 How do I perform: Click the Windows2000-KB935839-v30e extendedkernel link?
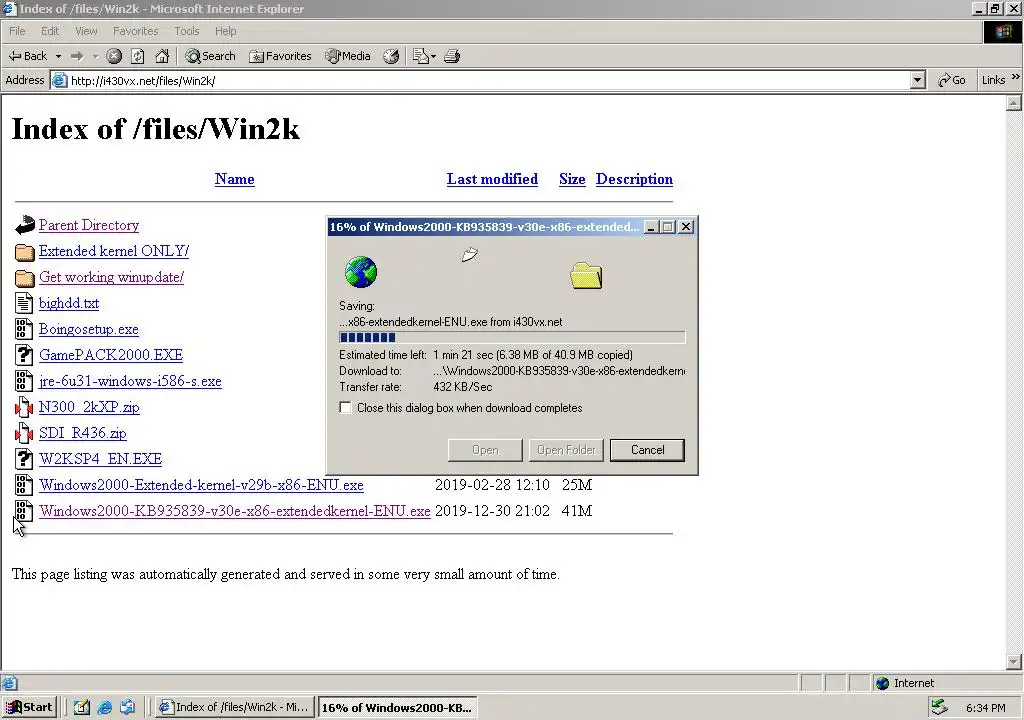pyautogui.click(x=234, y=511)
